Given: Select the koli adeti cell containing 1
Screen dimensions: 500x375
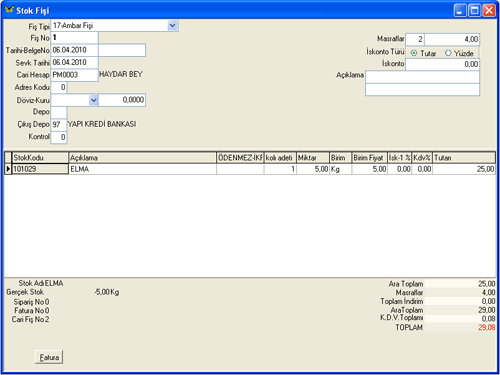Looking at the screenshot, I should (280, 169).
